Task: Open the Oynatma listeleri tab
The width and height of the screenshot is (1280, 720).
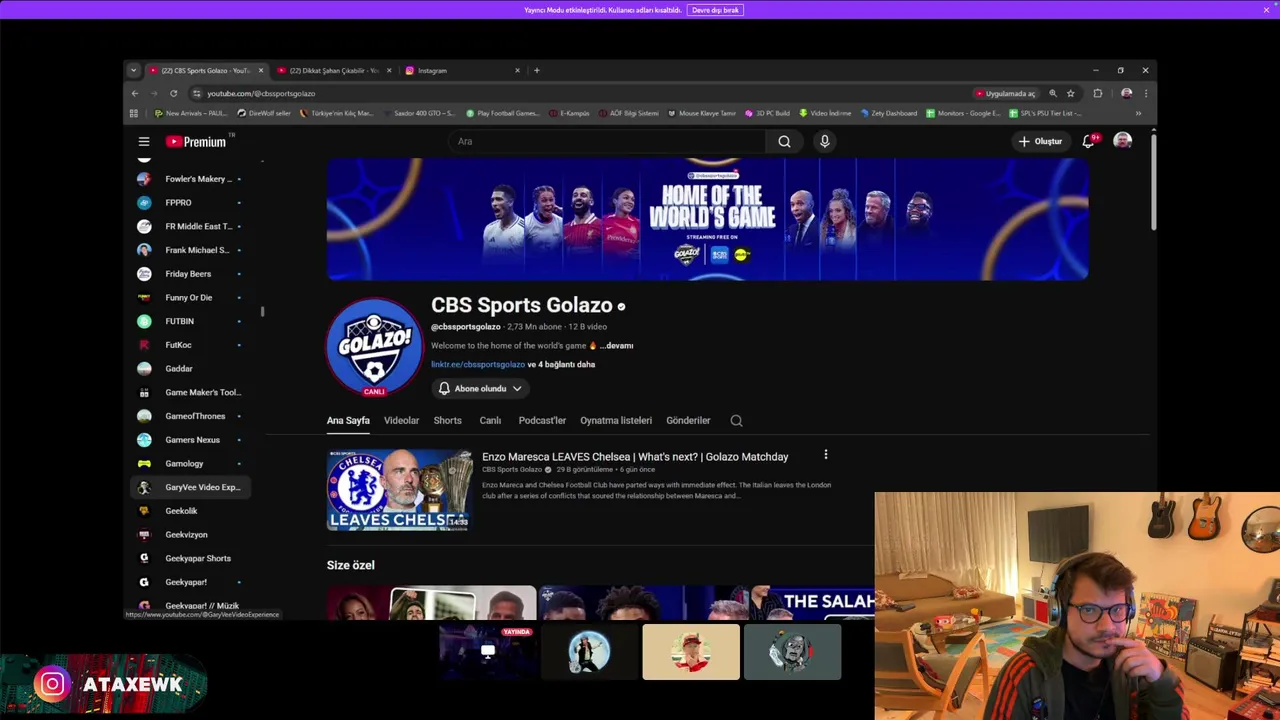Action: (x=616, y=421)
